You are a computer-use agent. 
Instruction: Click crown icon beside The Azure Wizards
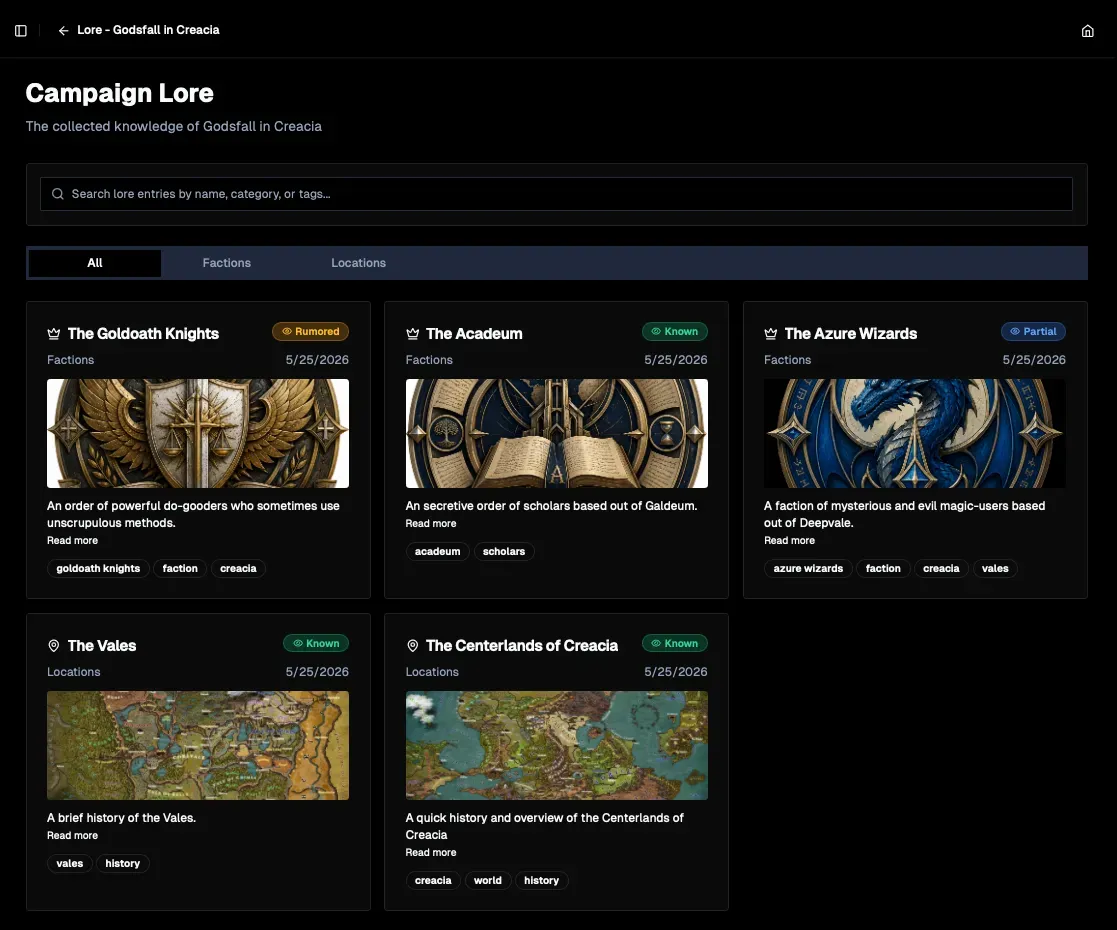point(770,334)
